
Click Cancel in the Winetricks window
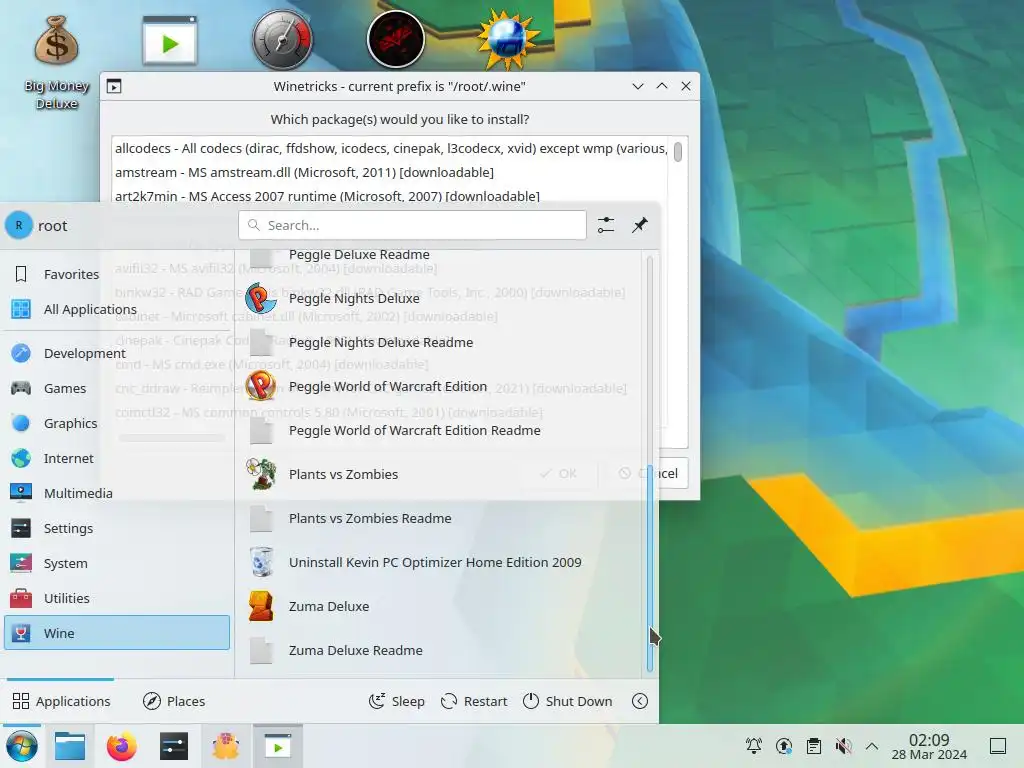pos(671,473)
